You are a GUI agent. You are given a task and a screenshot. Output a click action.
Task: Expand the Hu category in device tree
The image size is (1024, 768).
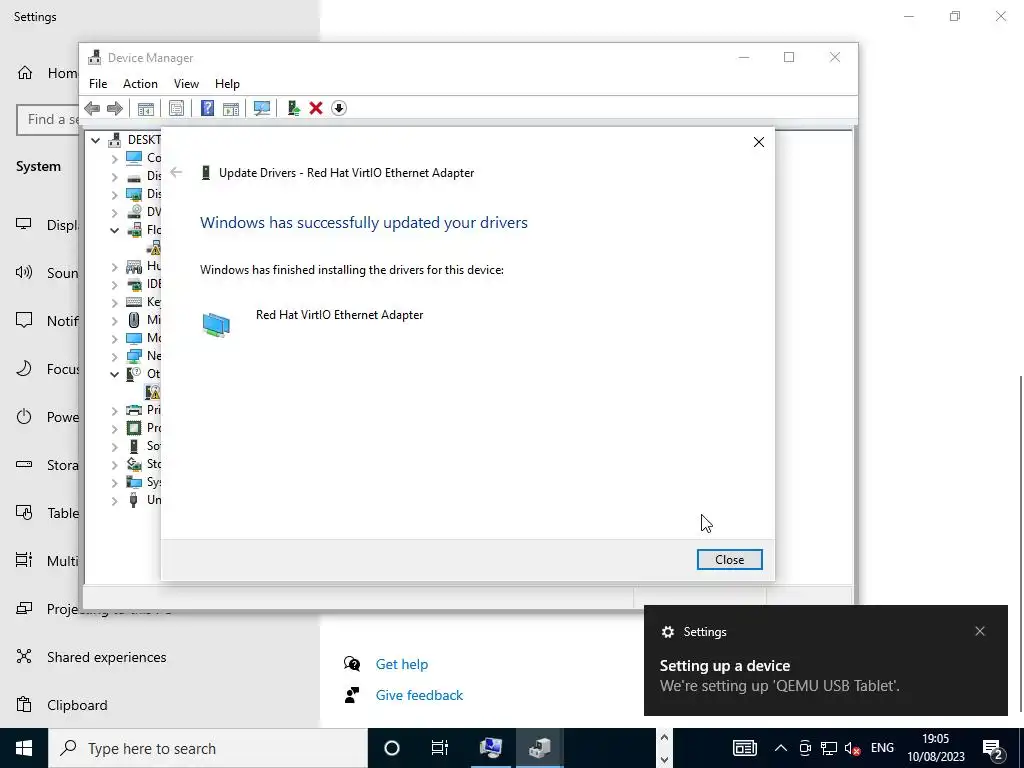click(114, 266)
